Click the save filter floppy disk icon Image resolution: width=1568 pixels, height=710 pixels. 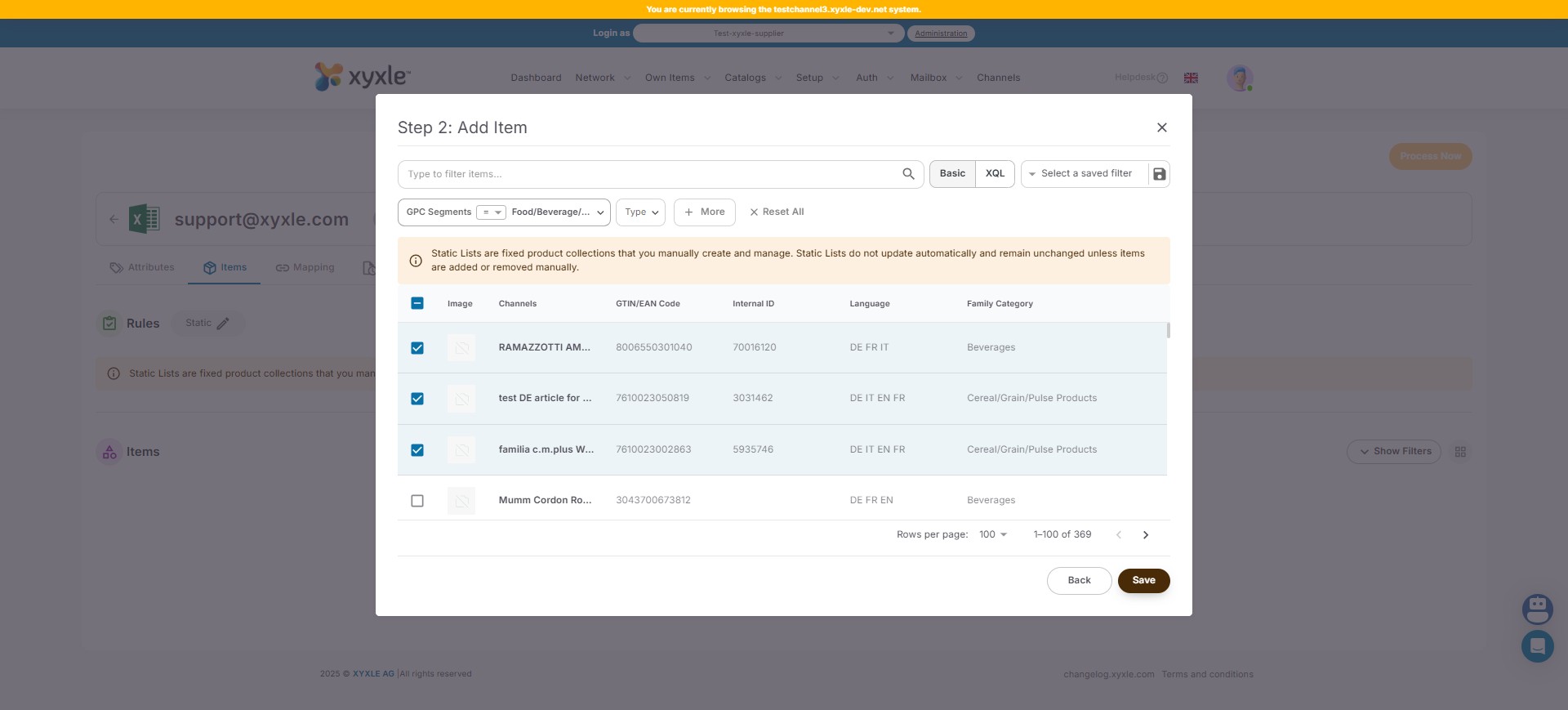pos(1159,174)
